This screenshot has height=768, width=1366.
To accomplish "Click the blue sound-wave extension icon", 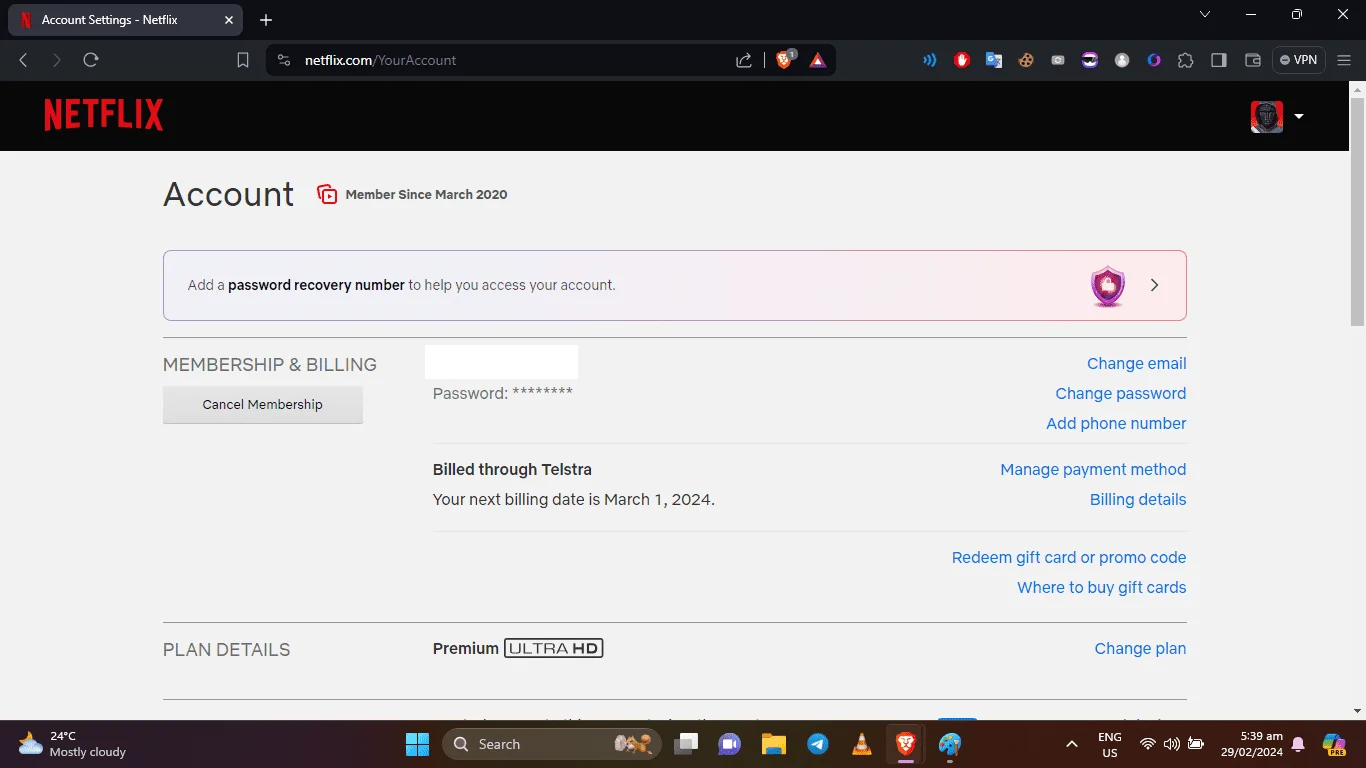I will tap(930, 60).
